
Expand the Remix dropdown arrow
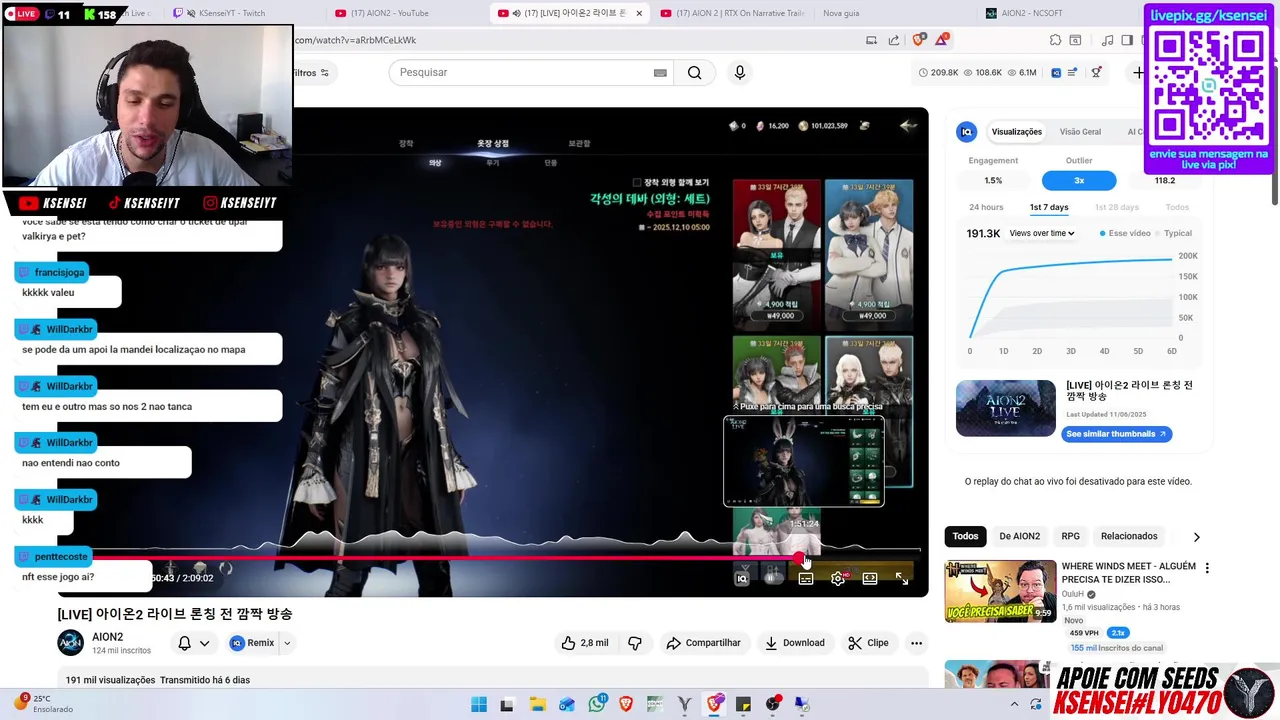coord(287,643)
